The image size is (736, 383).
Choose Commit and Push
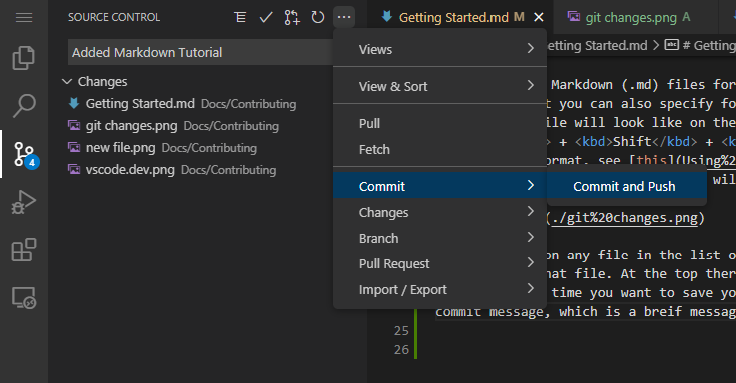coord(627,186)
